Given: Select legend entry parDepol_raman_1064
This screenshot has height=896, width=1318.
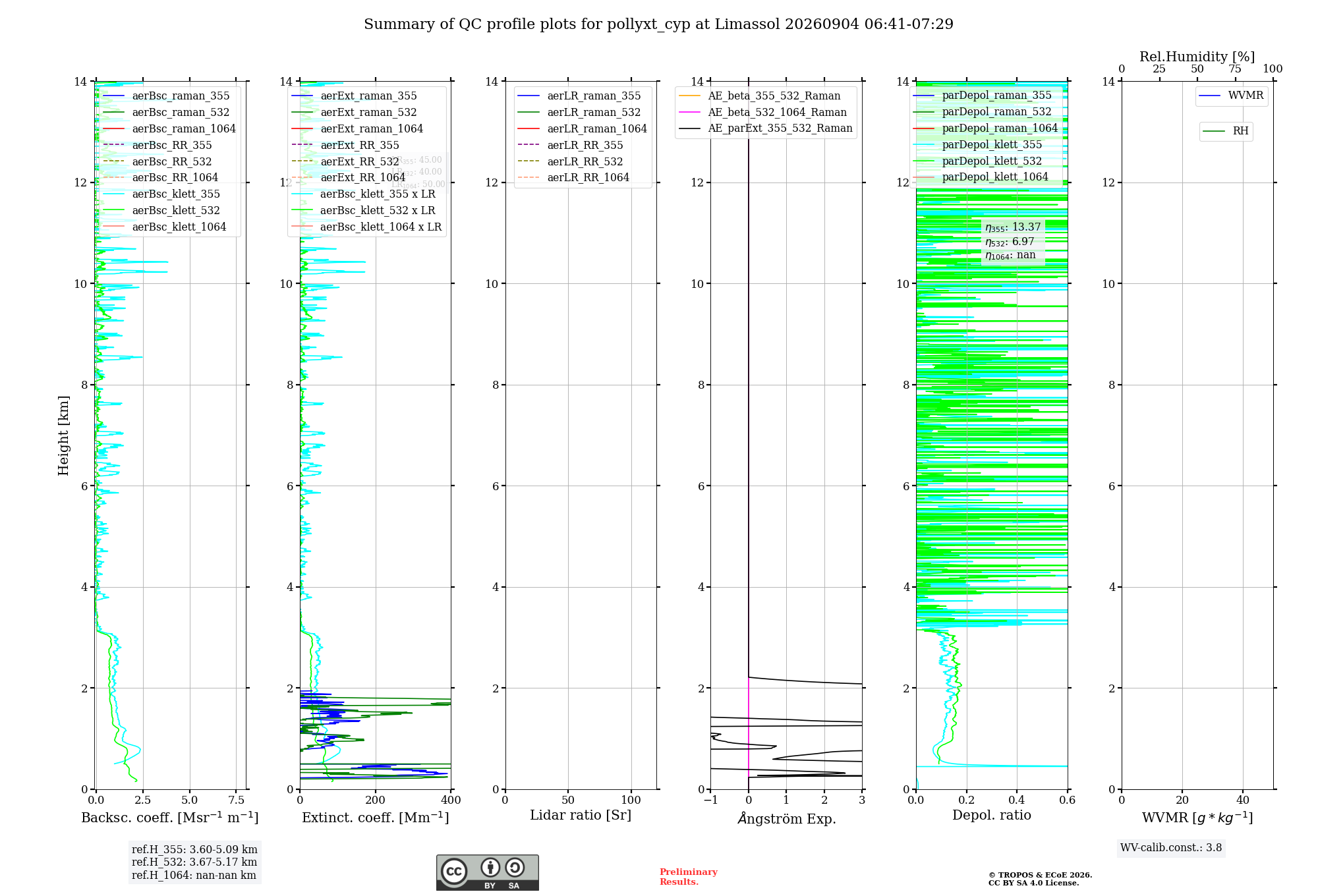Looking at the screenshot, I should 985,128.
